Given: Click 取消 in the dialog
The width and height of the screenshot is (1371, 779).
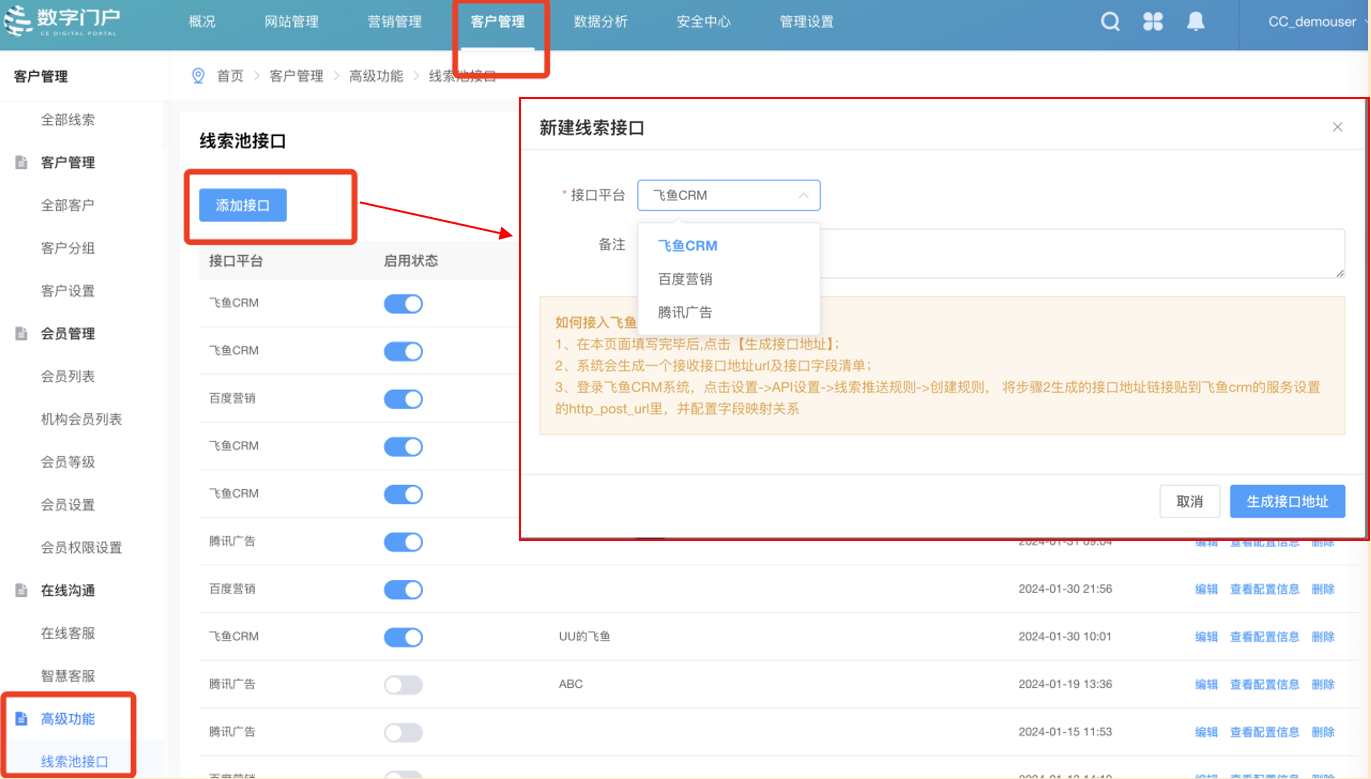Looking at the screenshot, I should click(x=1190, y=501).
